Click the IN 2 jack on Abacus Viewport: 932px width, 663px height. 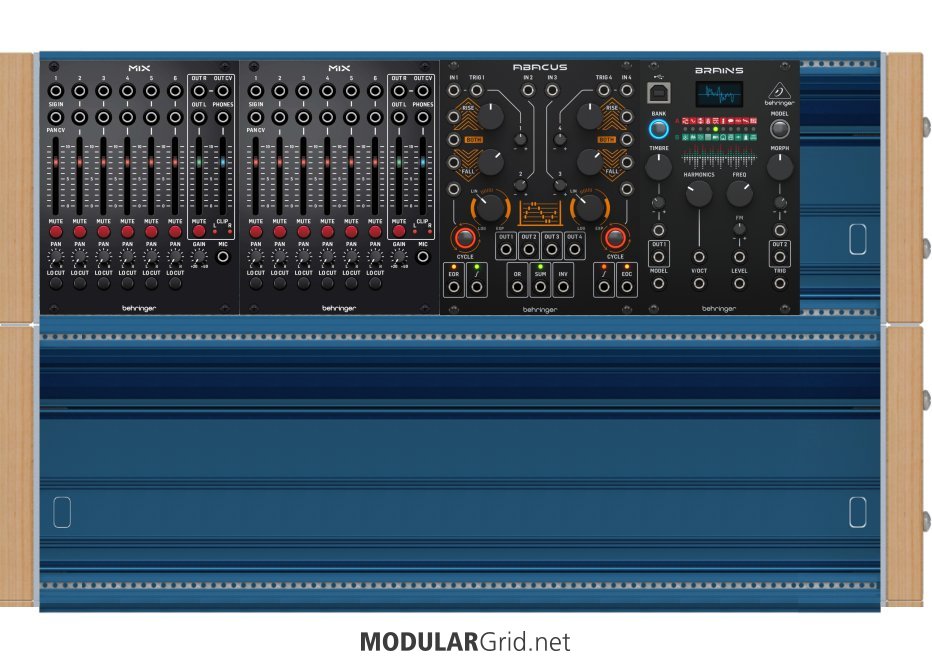[528, 90]
